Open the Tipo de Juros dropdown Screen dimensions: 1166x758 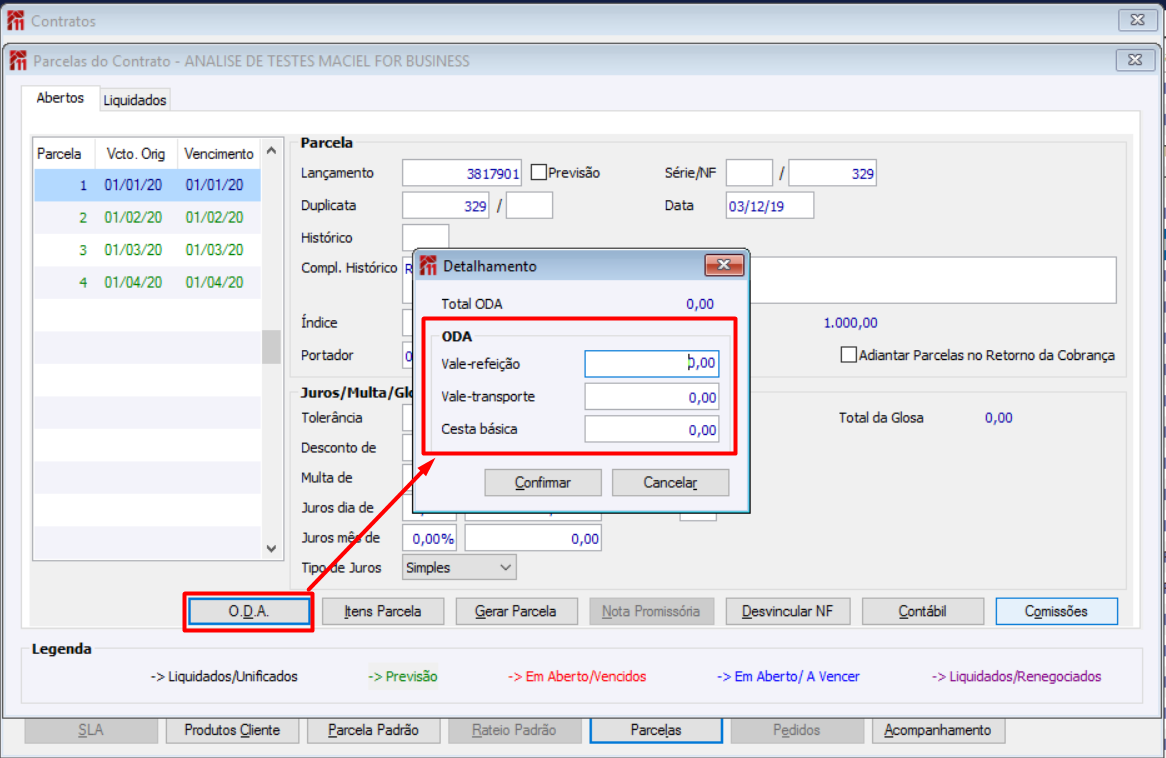pos(459,568)
